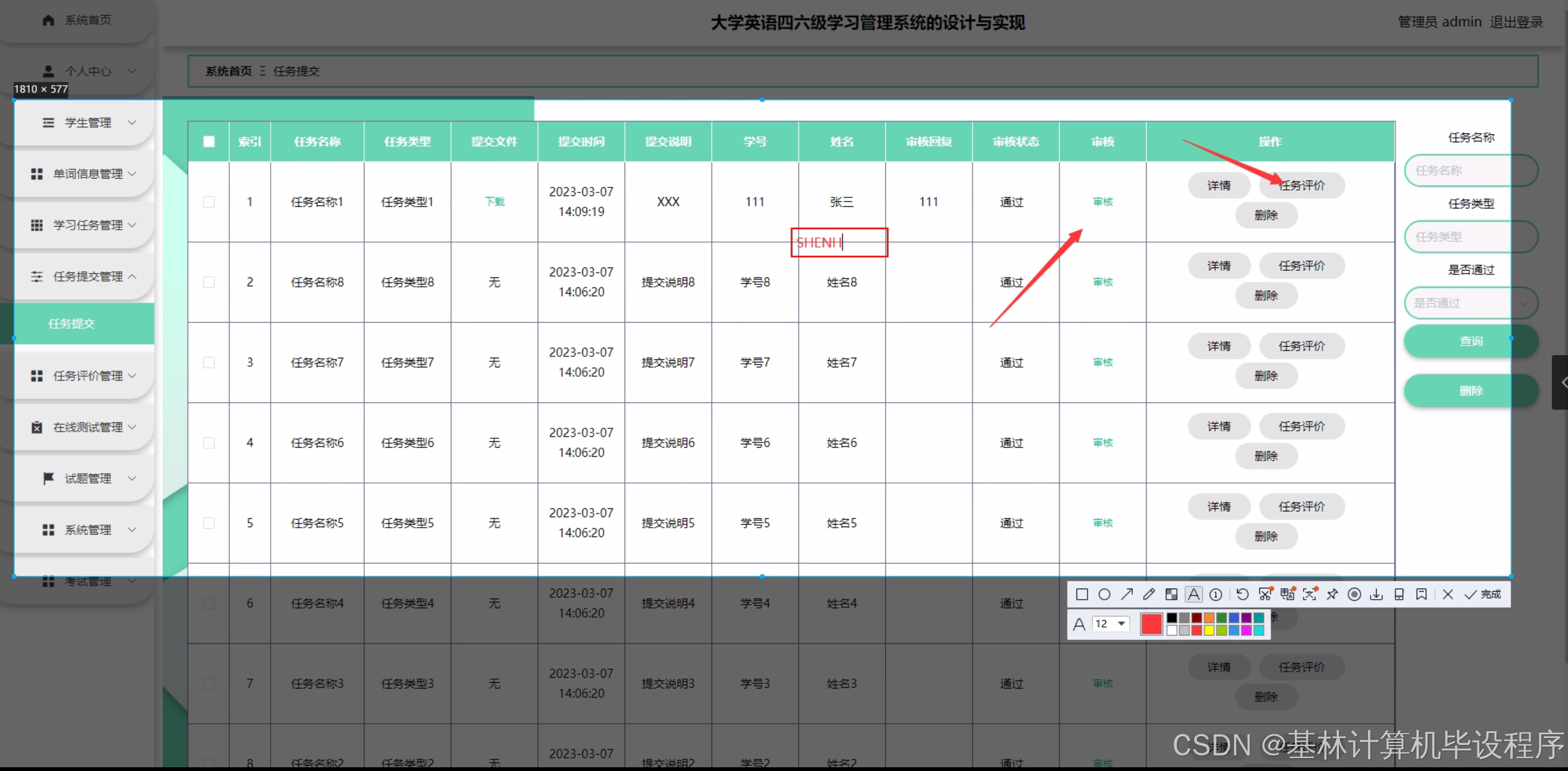
Task: Pick the yellow color swatch
Action: [1209, 631]
